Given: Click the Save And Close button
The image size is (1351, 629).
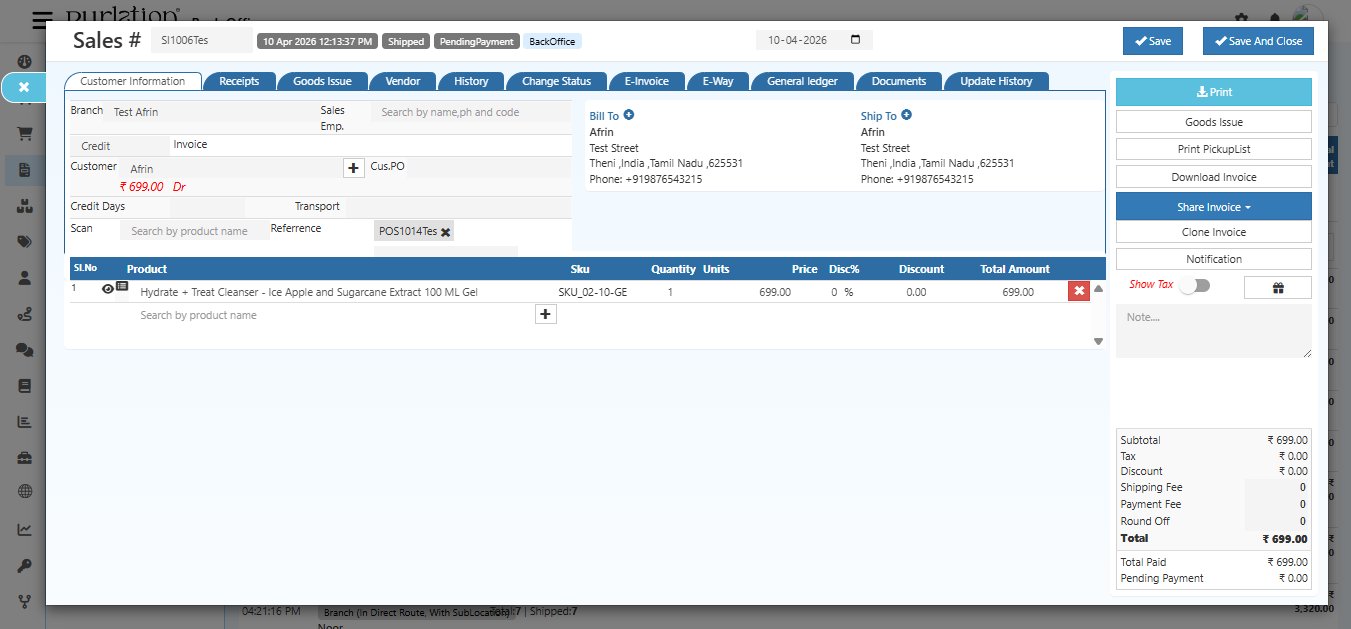Looking at the screenshot, I should [1258, 41].
